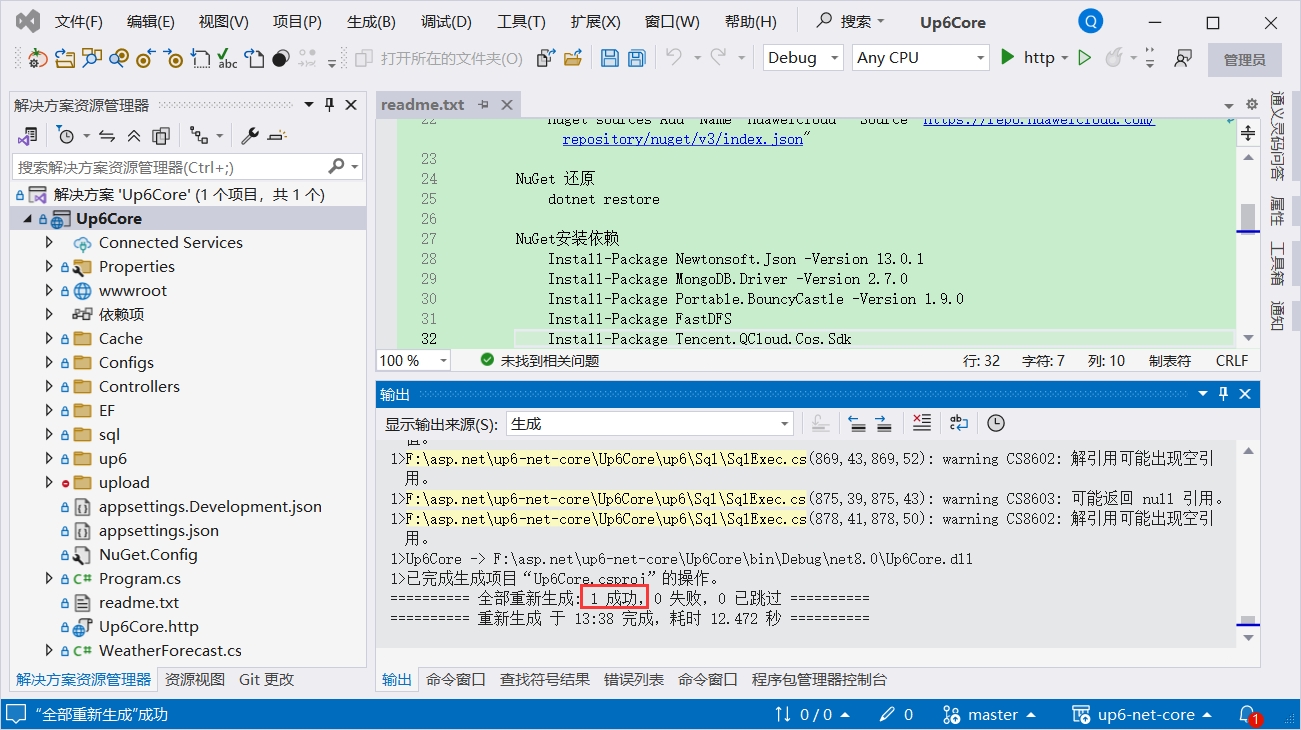Expand the Controllers folder in tree
Image resolution: width=1301 pixels, height=730 pixels.
coord(49,387)
